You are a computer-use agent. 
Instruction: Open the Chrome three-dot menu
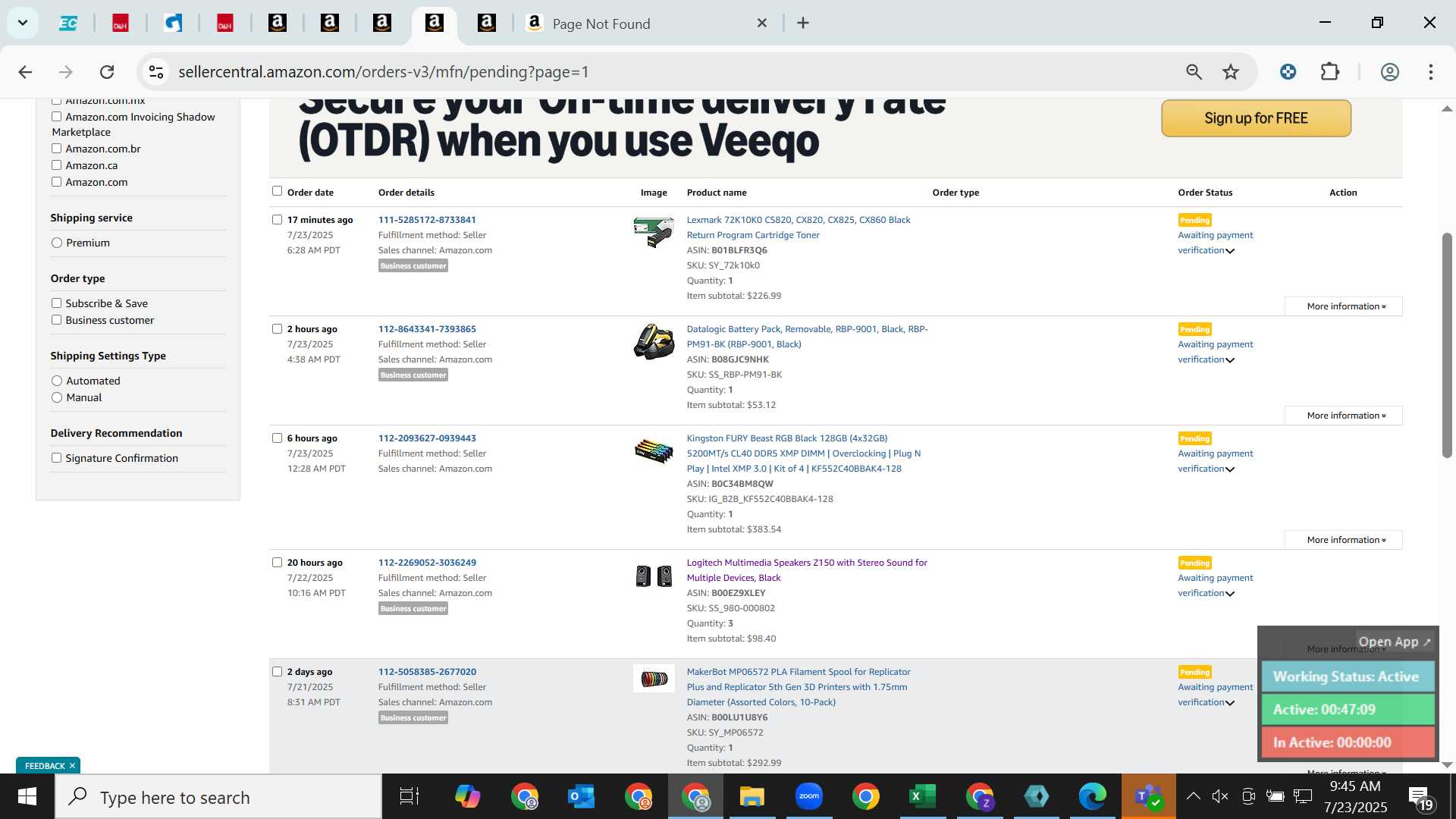(x=1431, y=72)
